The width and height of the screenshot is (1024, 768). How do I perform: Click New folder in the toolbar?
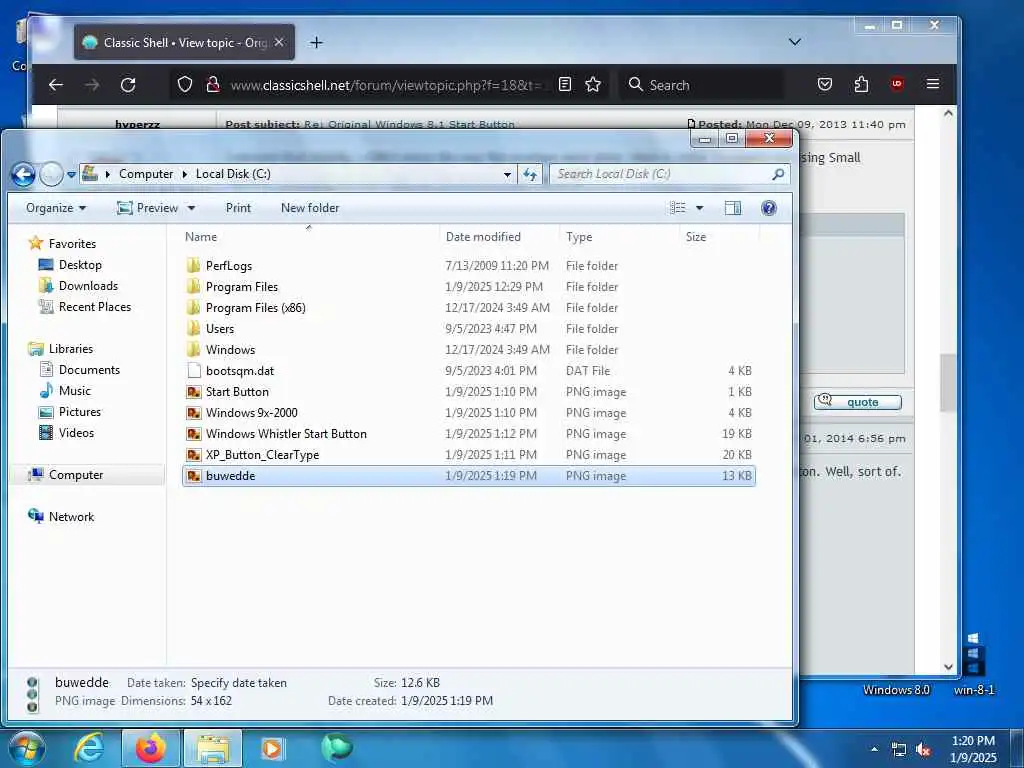310,208
